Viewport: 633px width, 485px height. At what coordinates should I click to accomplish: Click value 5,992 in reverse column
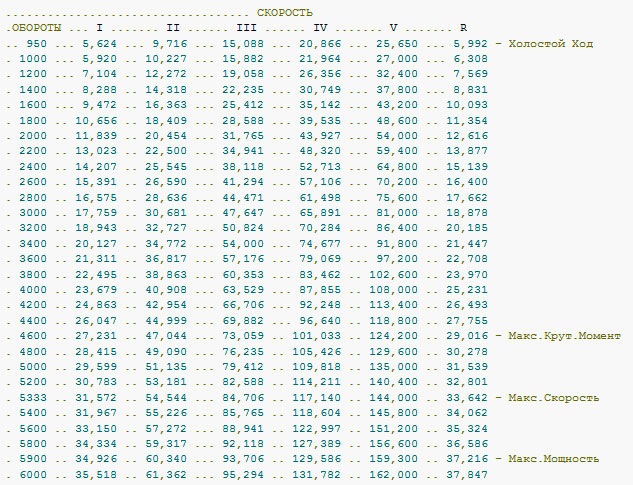(x=471, y=44)
